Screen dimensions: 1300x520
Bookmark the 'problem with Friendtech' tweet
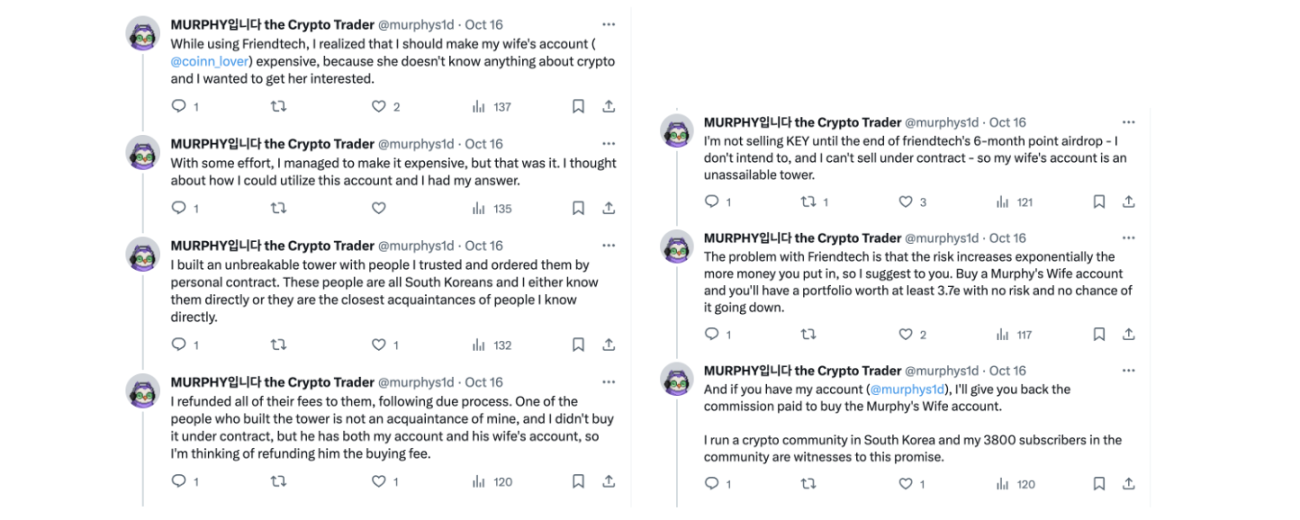point(1099,334)
